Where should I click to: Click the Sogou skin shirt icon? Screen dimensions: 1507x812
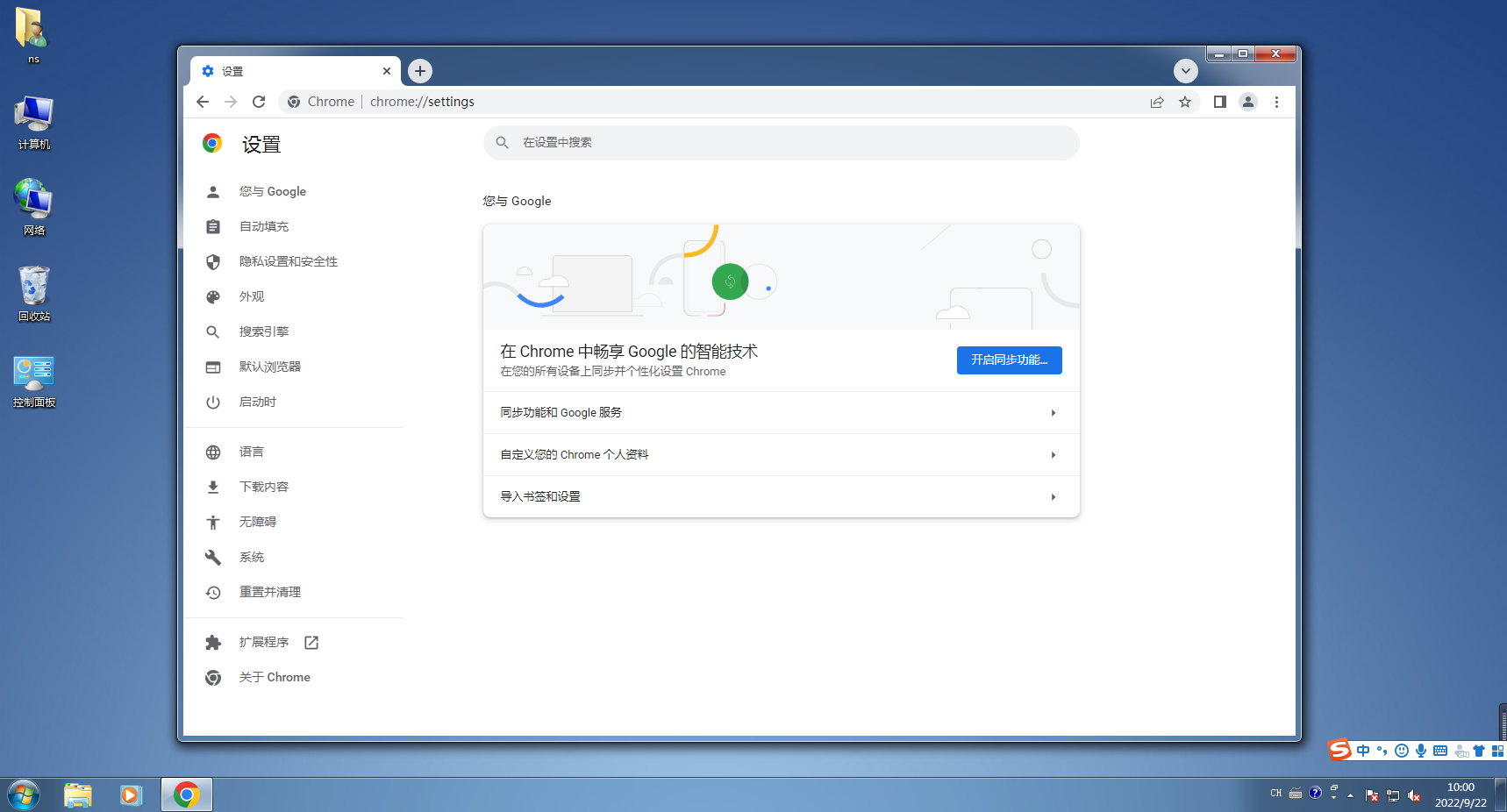click(x=1479, y=751)
